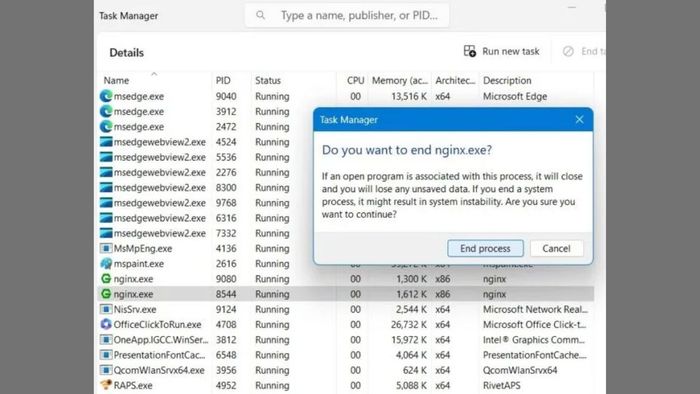The height and width of the screenshot is (394, 700).
Task: Click PID cell 4708
Action: tap(226, 324)
